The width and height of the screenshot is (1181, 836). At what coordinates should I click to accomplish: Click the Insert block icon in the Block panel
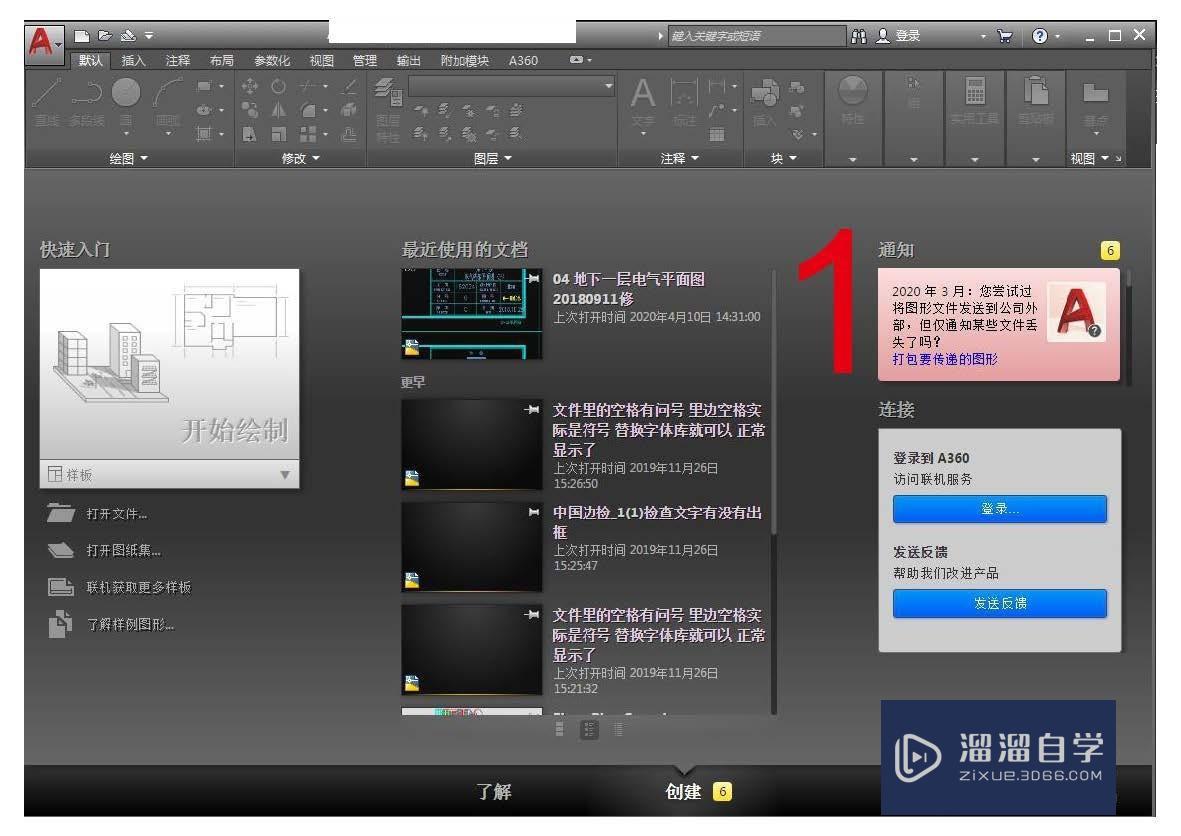[765, 95]
